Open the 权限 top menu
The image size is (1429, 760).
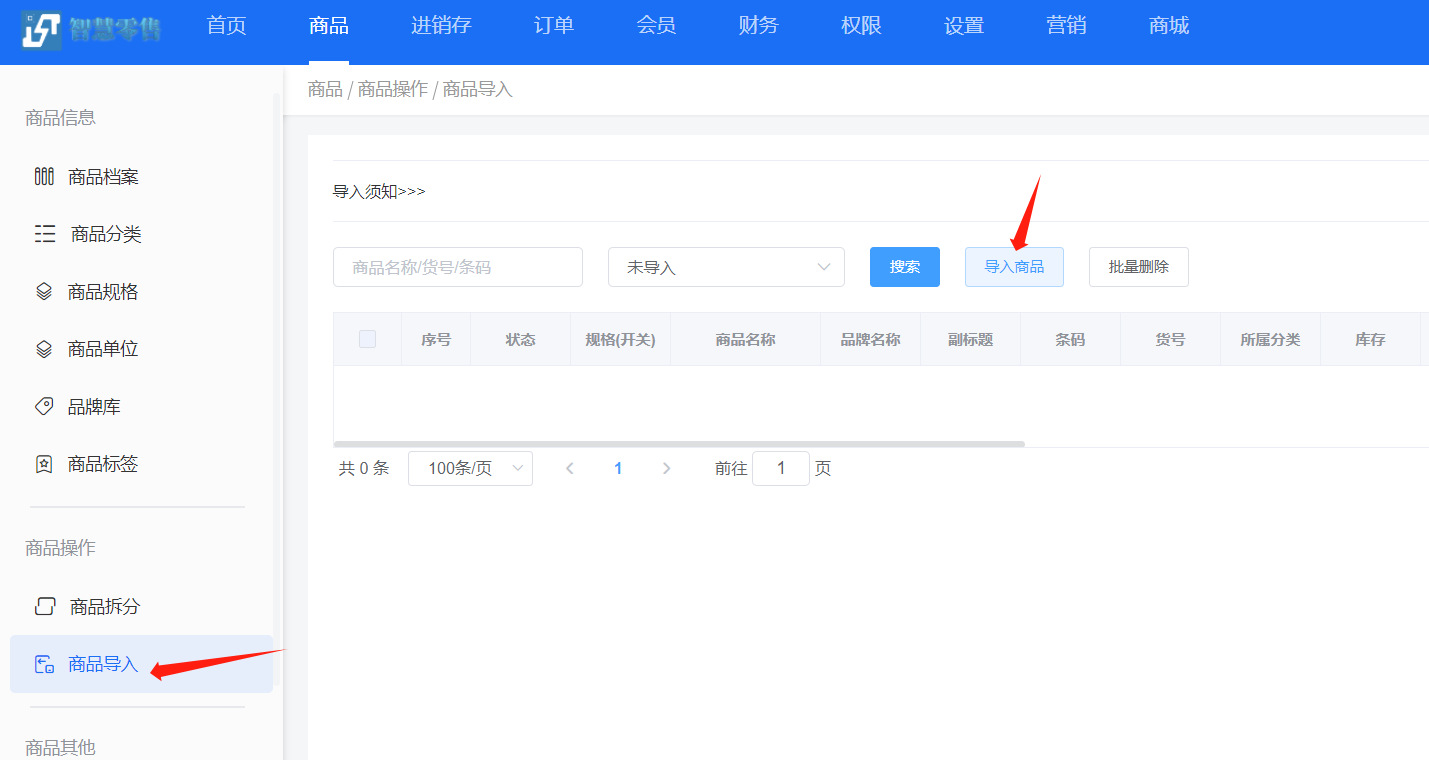[862, 26]
